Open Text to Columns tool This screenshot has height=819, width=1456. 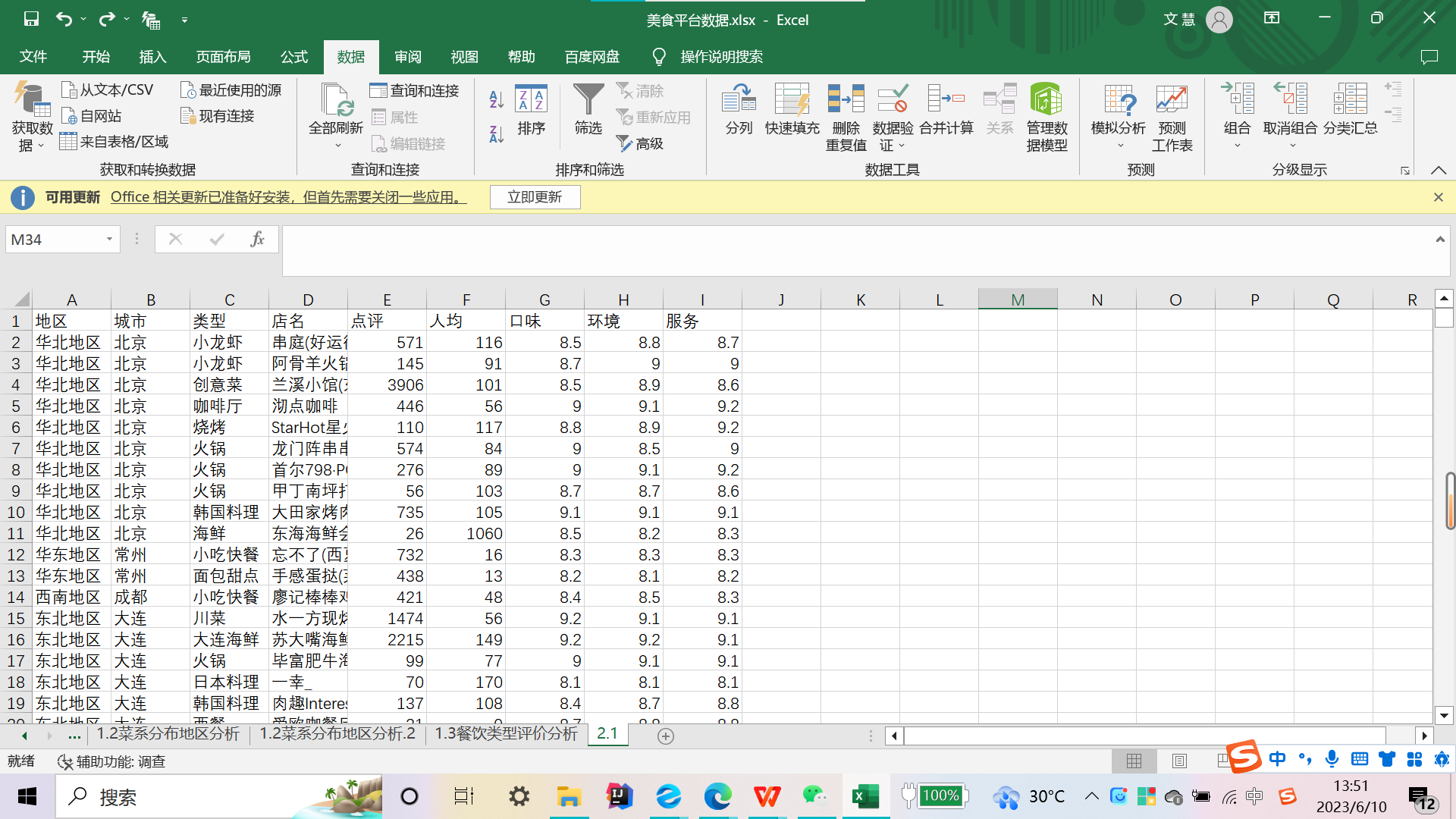point(739,110)
